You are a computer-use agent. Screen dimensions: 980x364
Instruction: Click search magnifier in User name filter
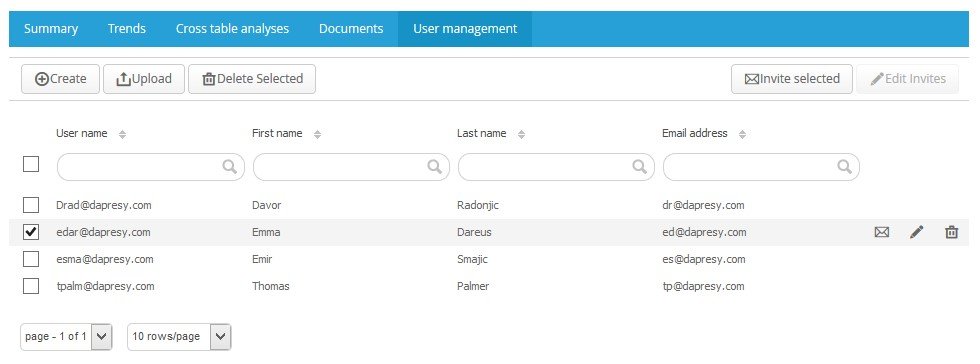coord(230,166)
